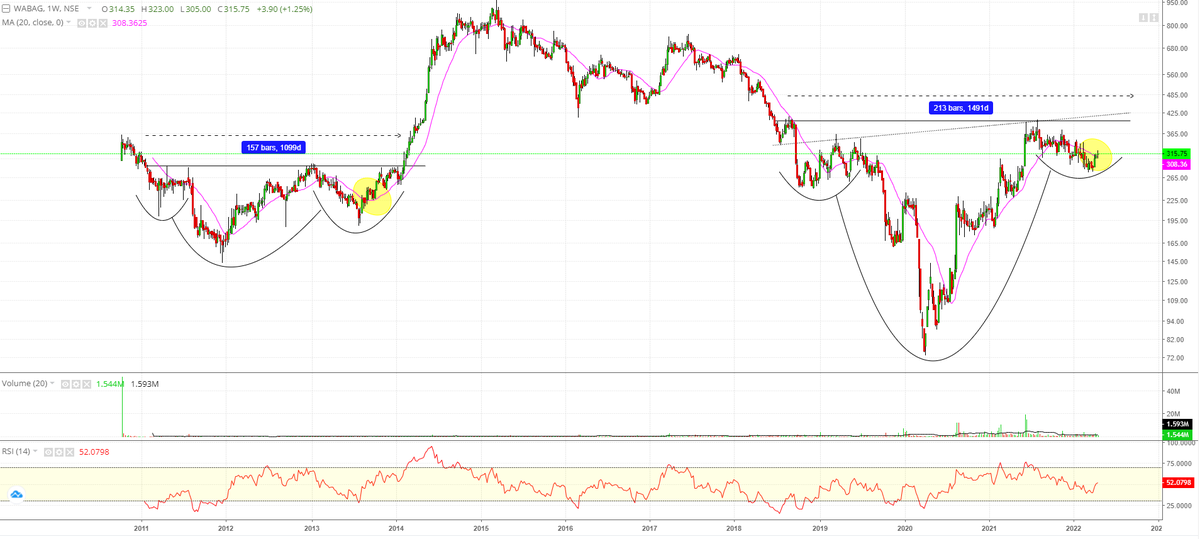This screenshot has width=1200, height=539.
Task: Hide the Volume (20) indicator with eye icon
Action: 65,384
